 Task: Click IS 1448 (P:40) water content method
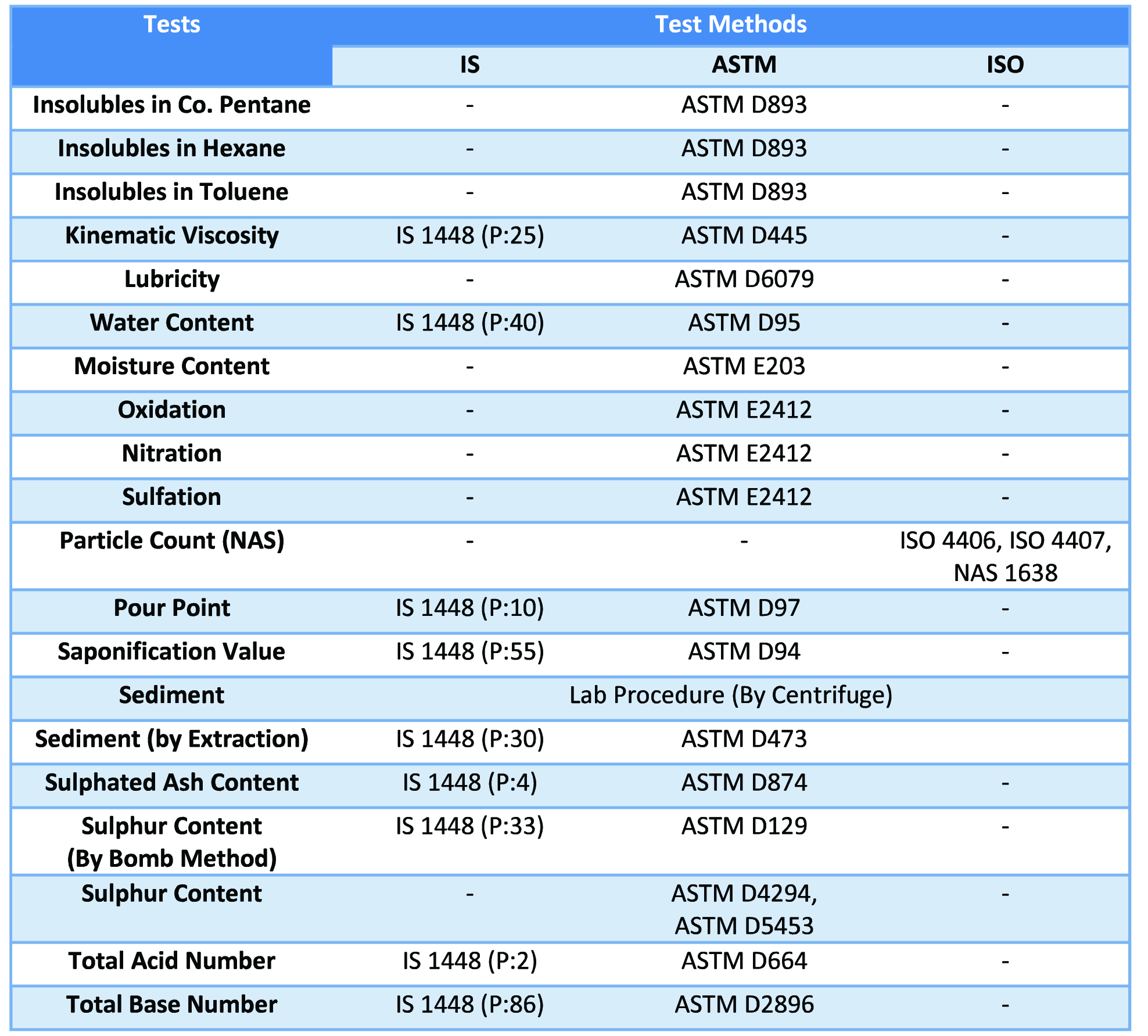pos(469,323)
